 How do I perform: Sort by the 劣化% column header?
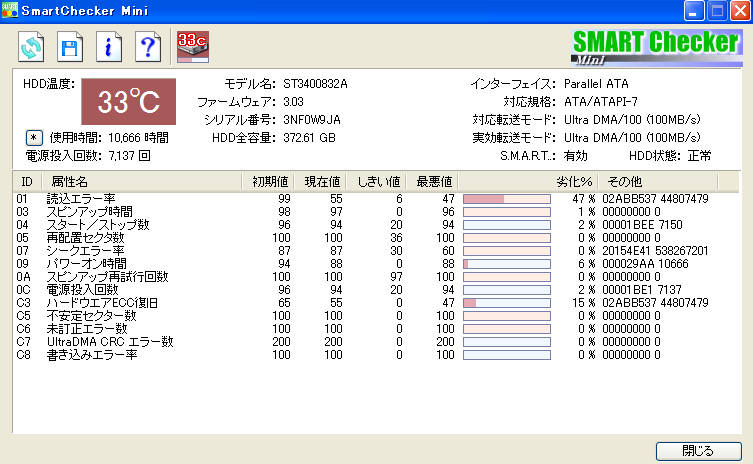click(x=574, y=181)
